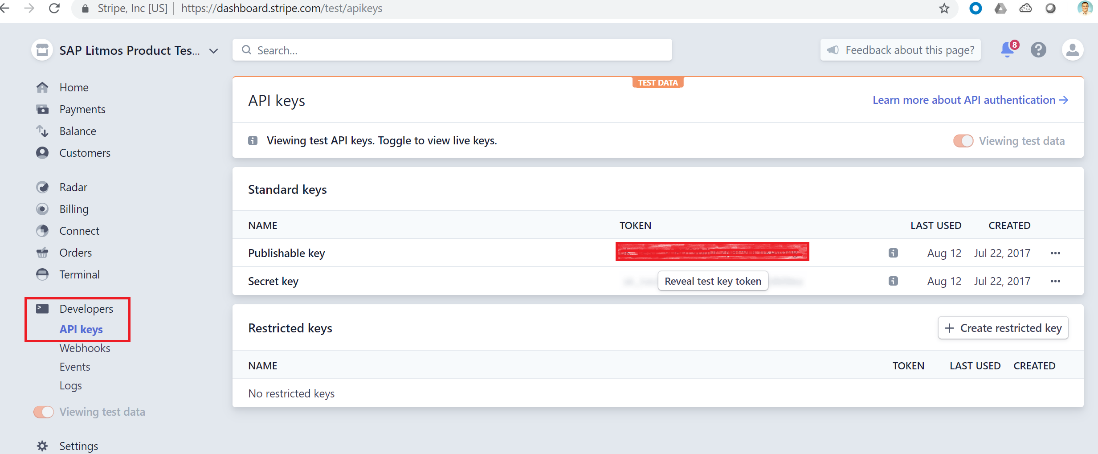Click the Google Drive extension icon
The image size is (1098, 454).
[x=1001, y=8]
